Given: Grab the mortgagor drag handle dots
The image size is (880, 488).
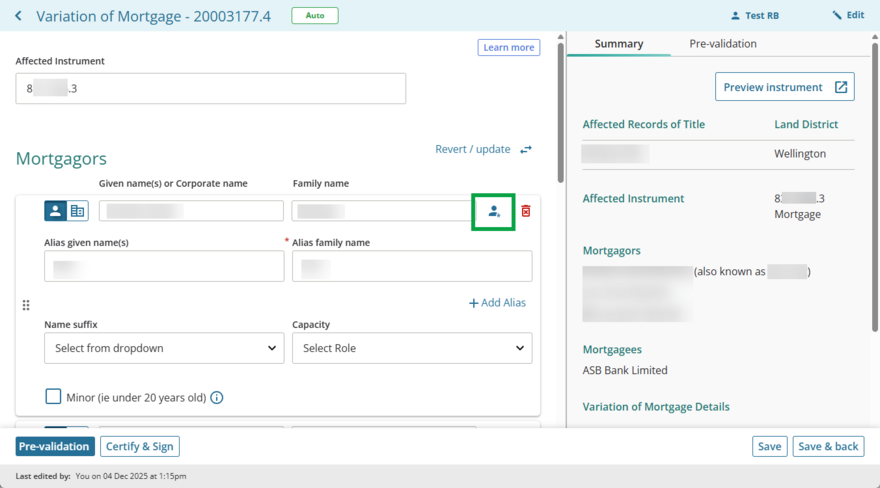Looking at the screenshot, I should tap(26, 305).
